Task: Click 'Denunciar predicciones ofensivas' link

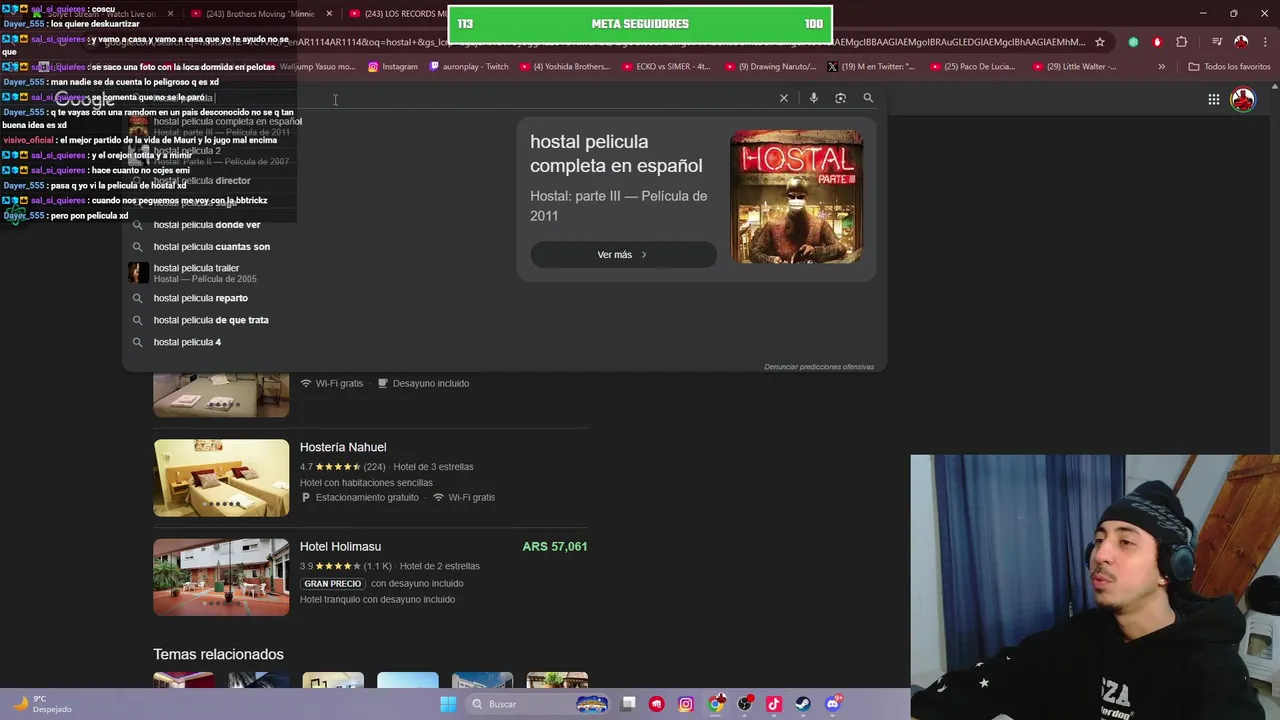Action: 819,367
